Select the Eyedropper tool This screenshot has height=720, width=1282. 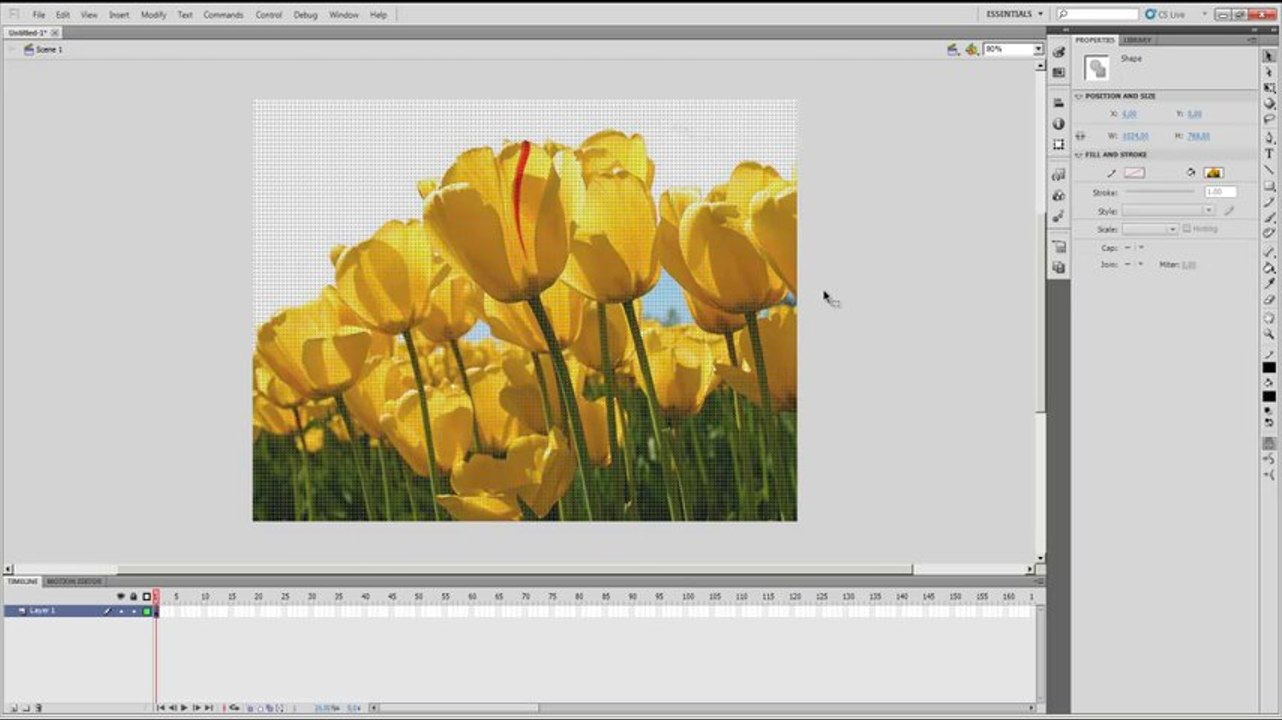pyautogui.click(x=1269, y=285)
